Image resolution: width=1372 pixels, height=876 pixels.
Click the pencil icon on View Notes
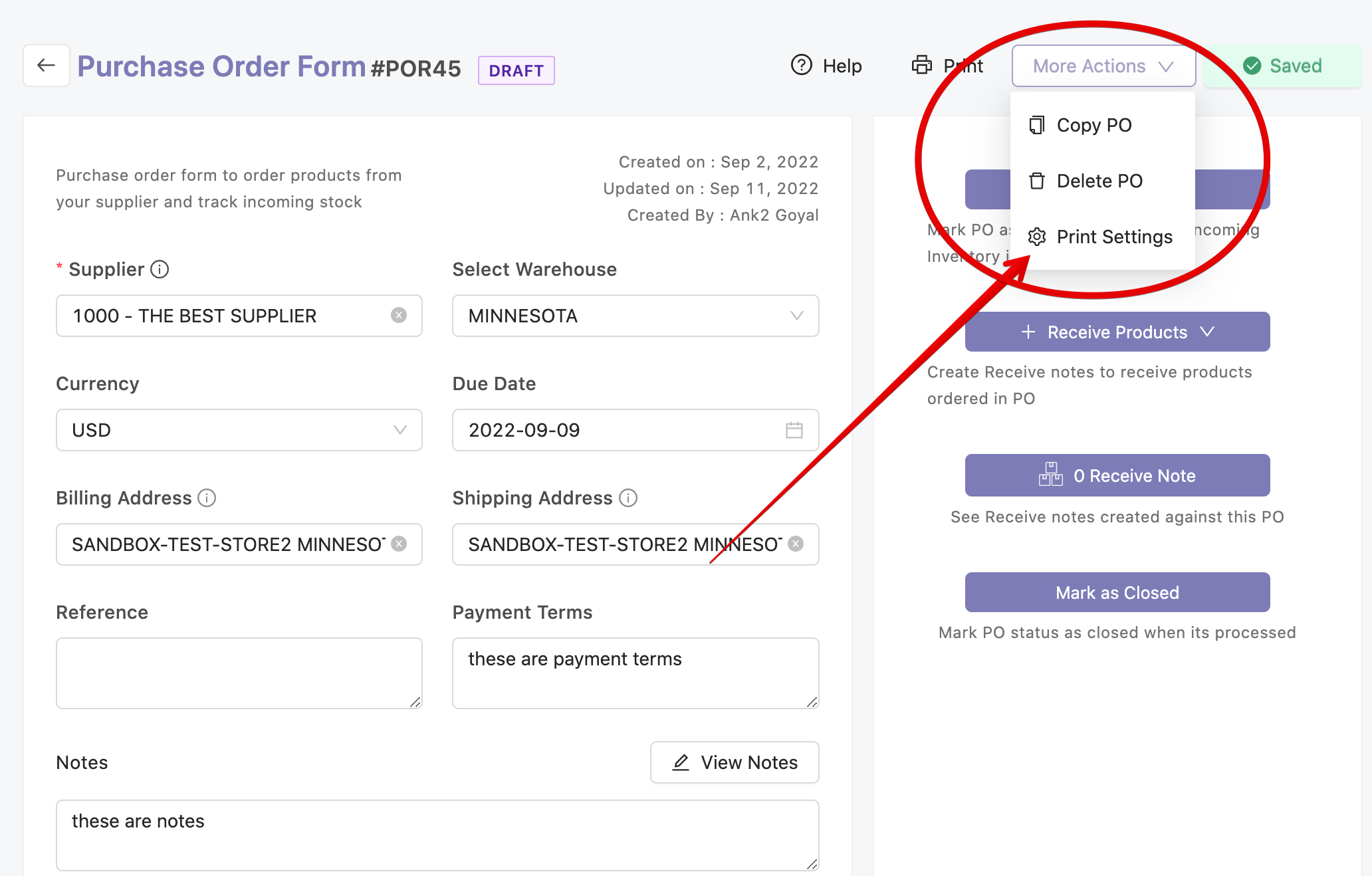coord(680,762)
